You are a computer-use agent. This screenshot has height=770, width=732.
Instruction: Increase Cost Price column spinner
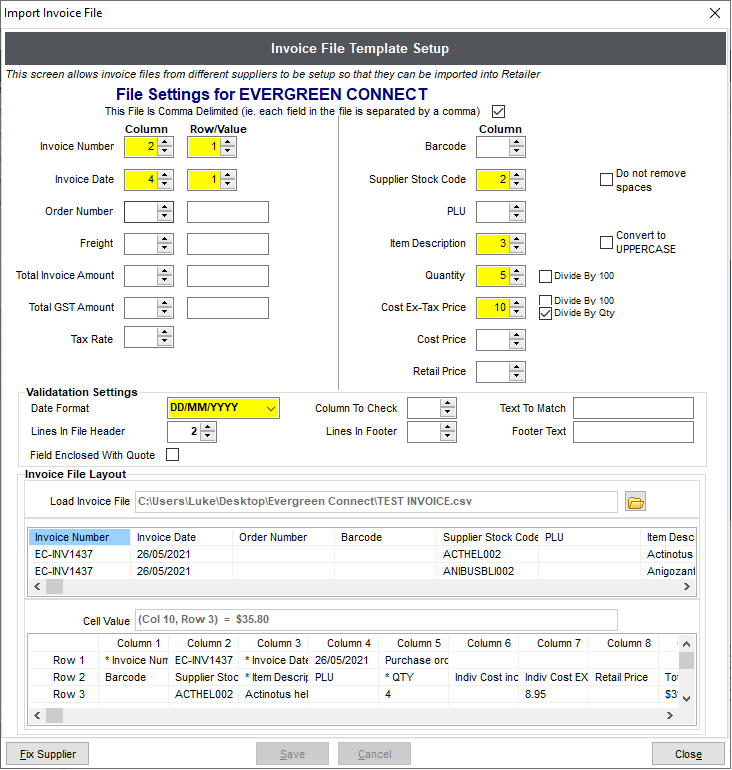(516, 335)
